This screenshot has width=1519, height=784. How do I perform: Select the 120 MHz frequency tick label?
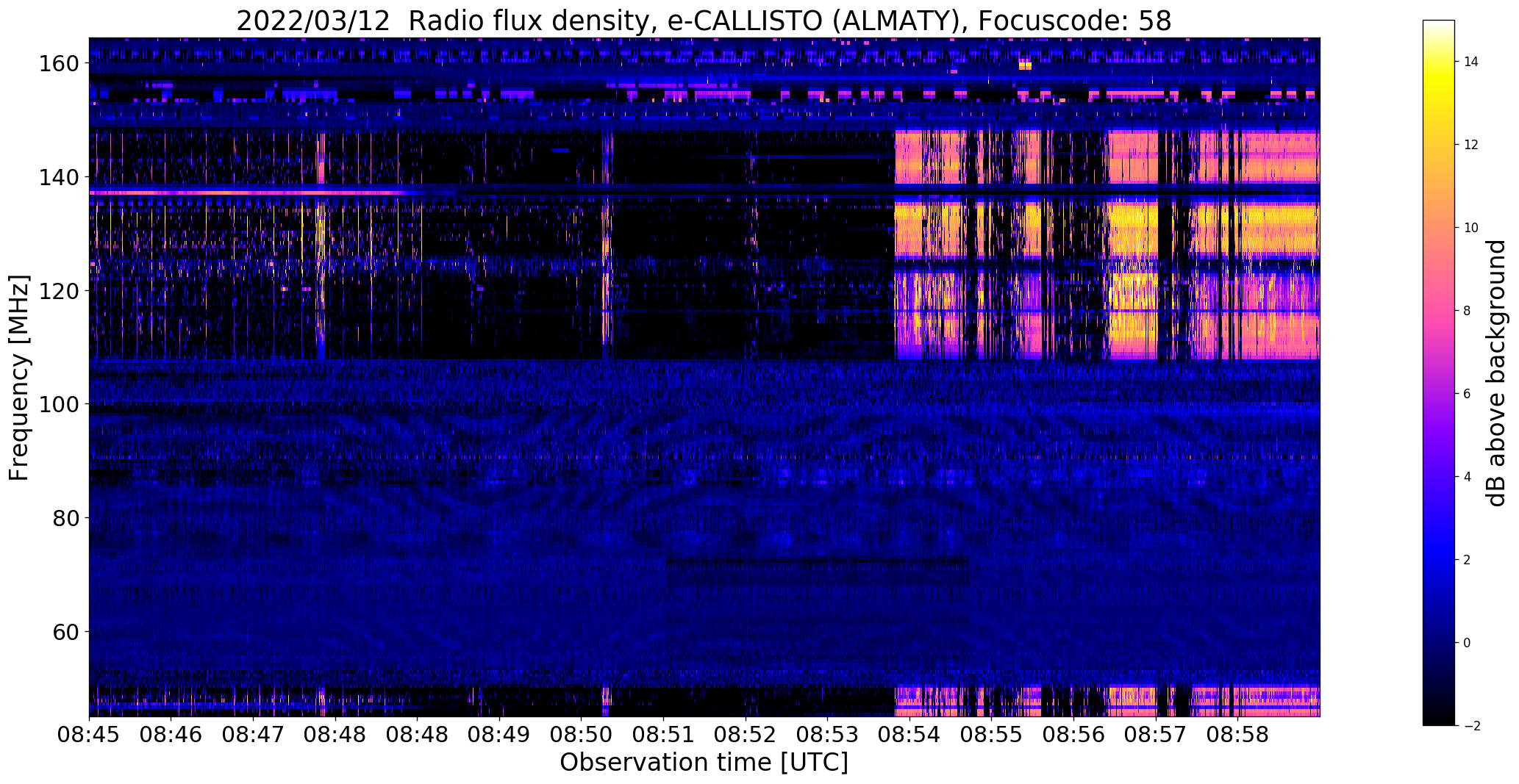pos(58,291)
